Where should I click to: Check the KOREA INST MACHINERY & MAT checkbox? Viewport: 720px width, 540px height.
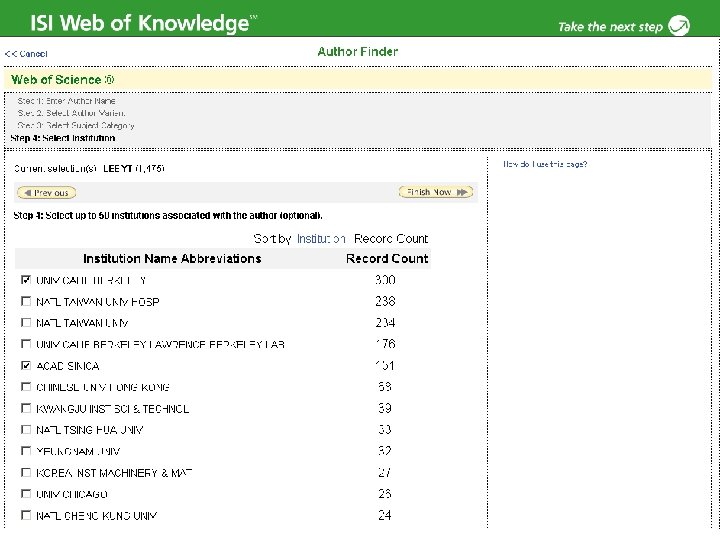point(26,472)
